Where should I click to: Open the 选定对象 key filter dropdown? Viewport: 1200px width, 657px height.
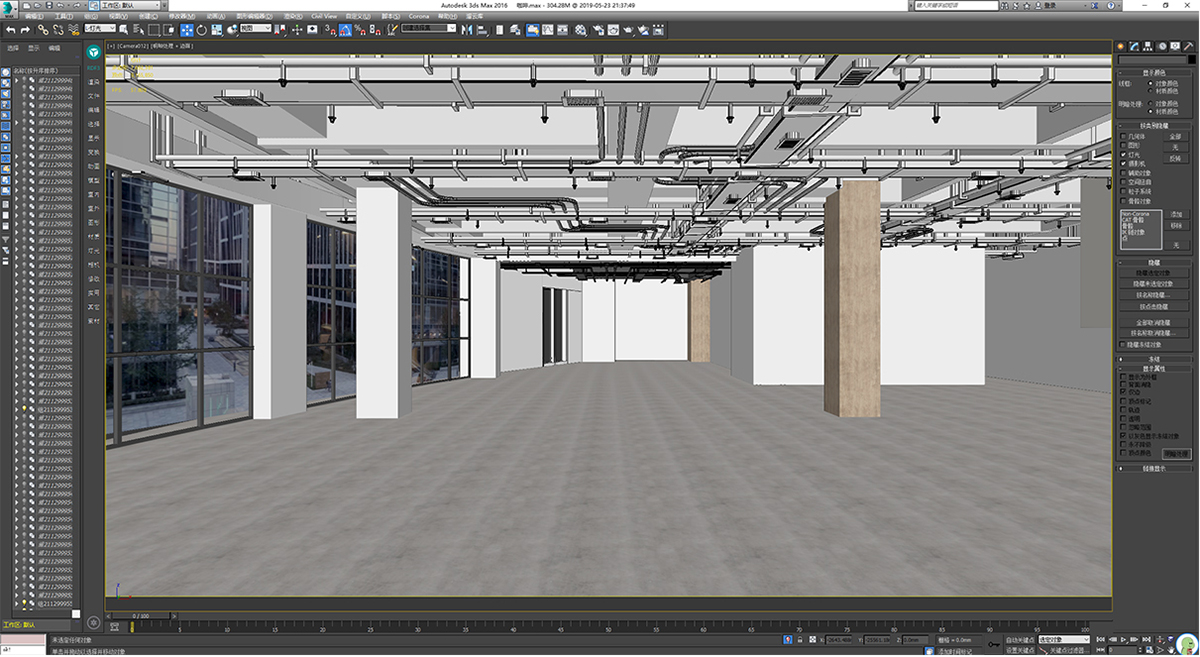(1062, 639)
